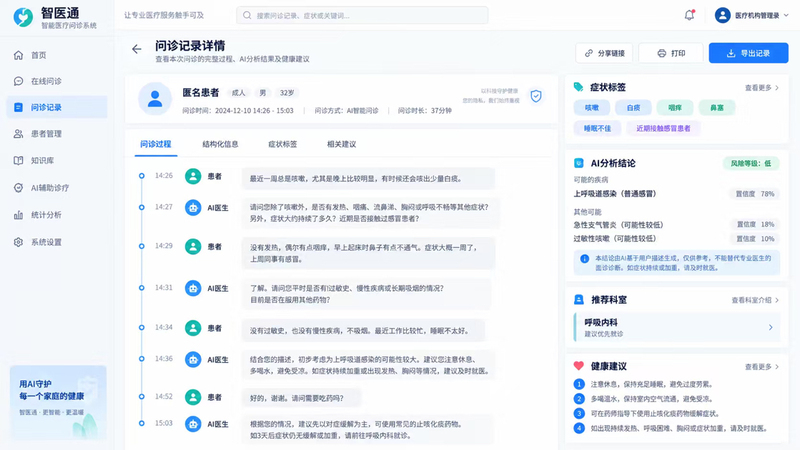Image resolution: width=800 pixels, height=450 pixels.
Task: Open the notification bell icon
Action: click(x=689, y=15)
